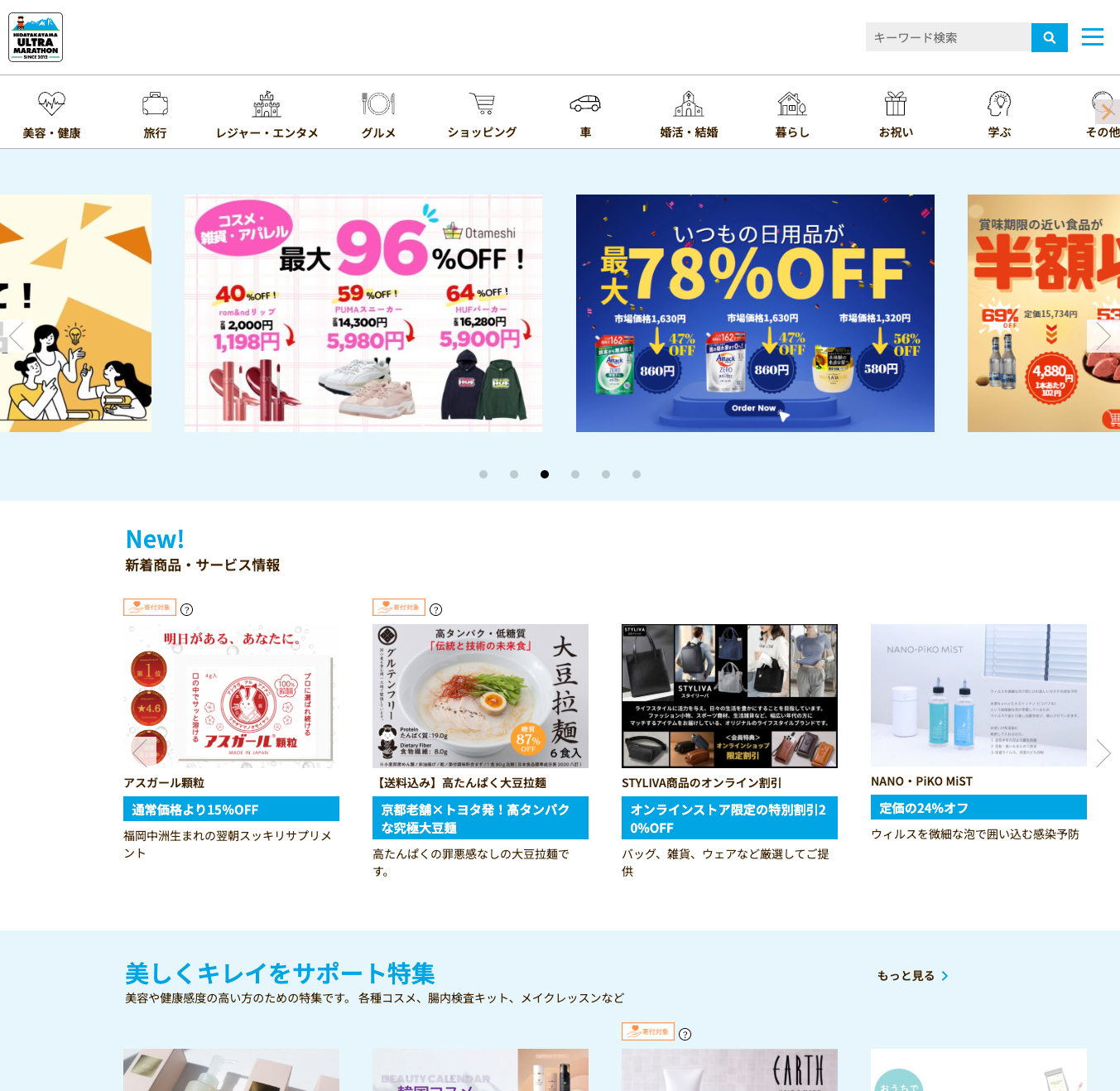Open 大豆拉麺 product image
Image resolution: width=1120 pixels, height=1091 pixels.
[x=480, y=696]
